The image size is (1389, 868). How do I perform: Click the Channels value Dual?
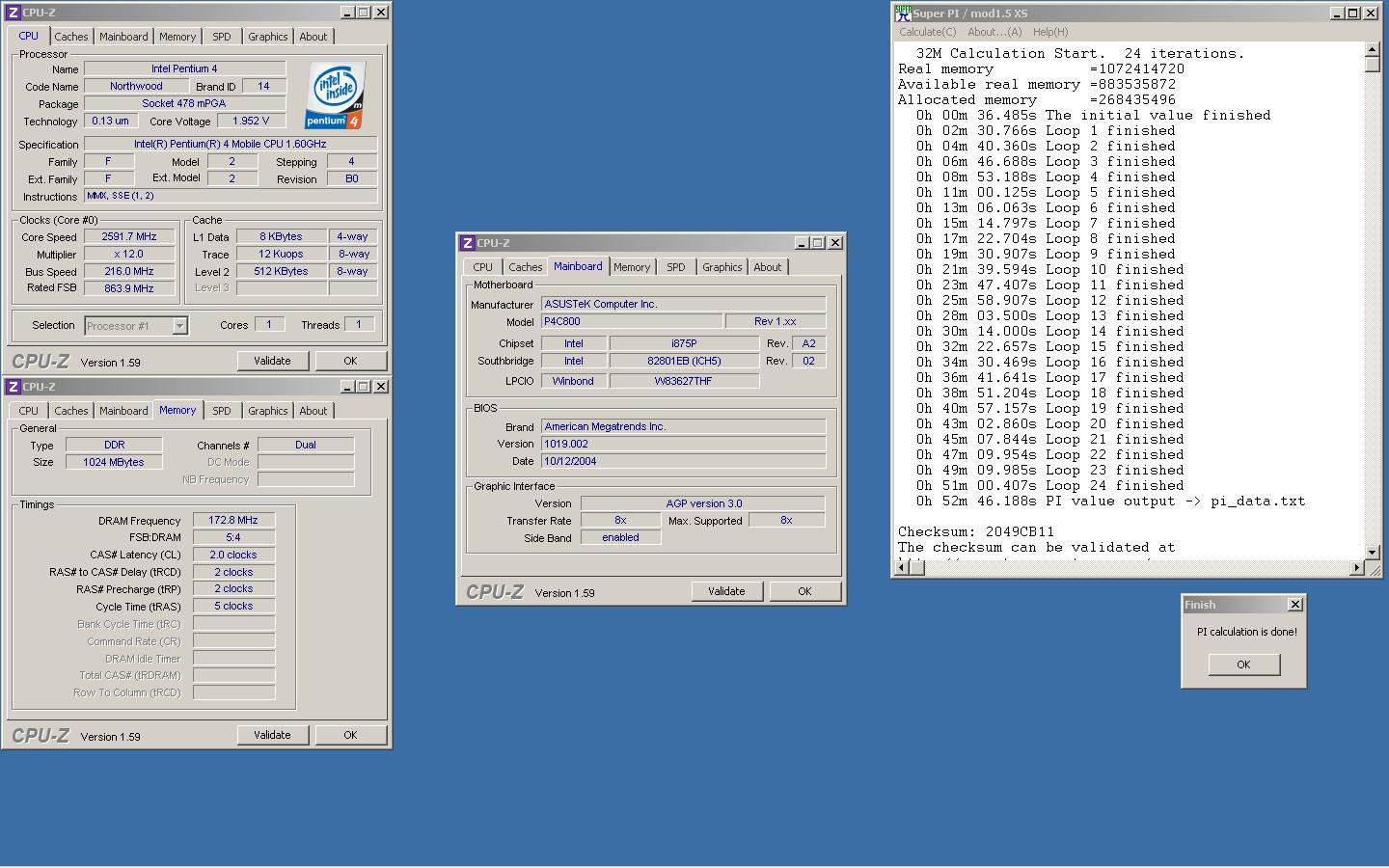[306, 445]
